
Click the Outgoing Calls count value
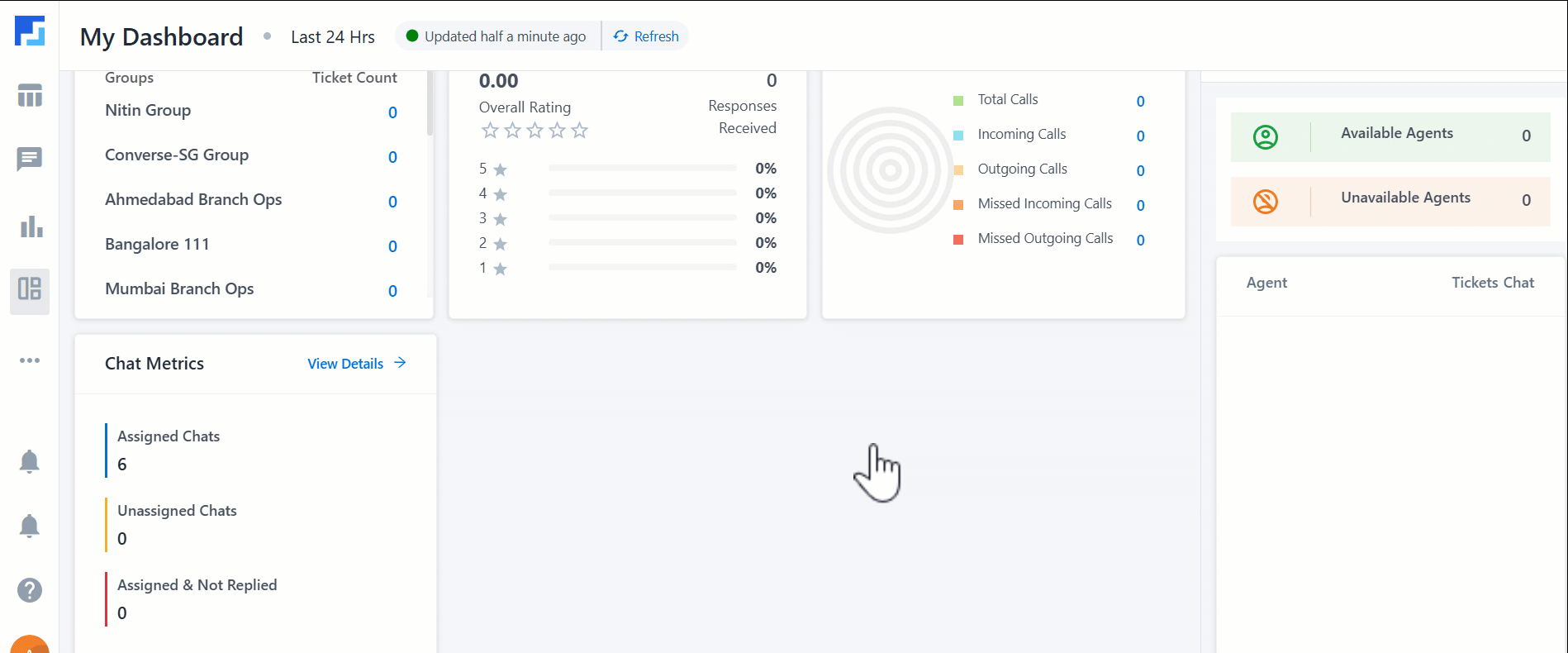(1140, 171)
